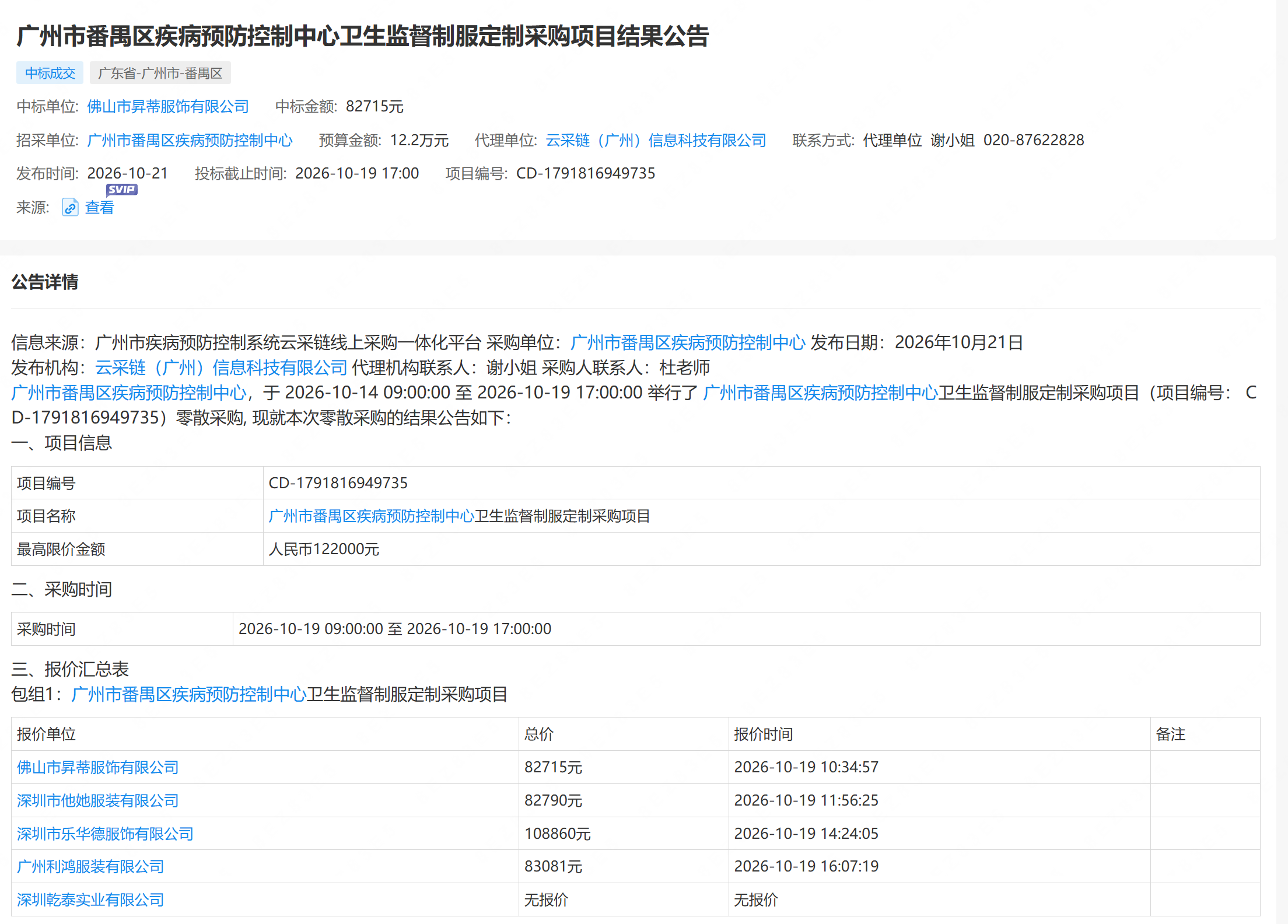1288x924 pixels.
Task: Select quote time 2026-10-19 16:07:19
Action: click(806, 866)
